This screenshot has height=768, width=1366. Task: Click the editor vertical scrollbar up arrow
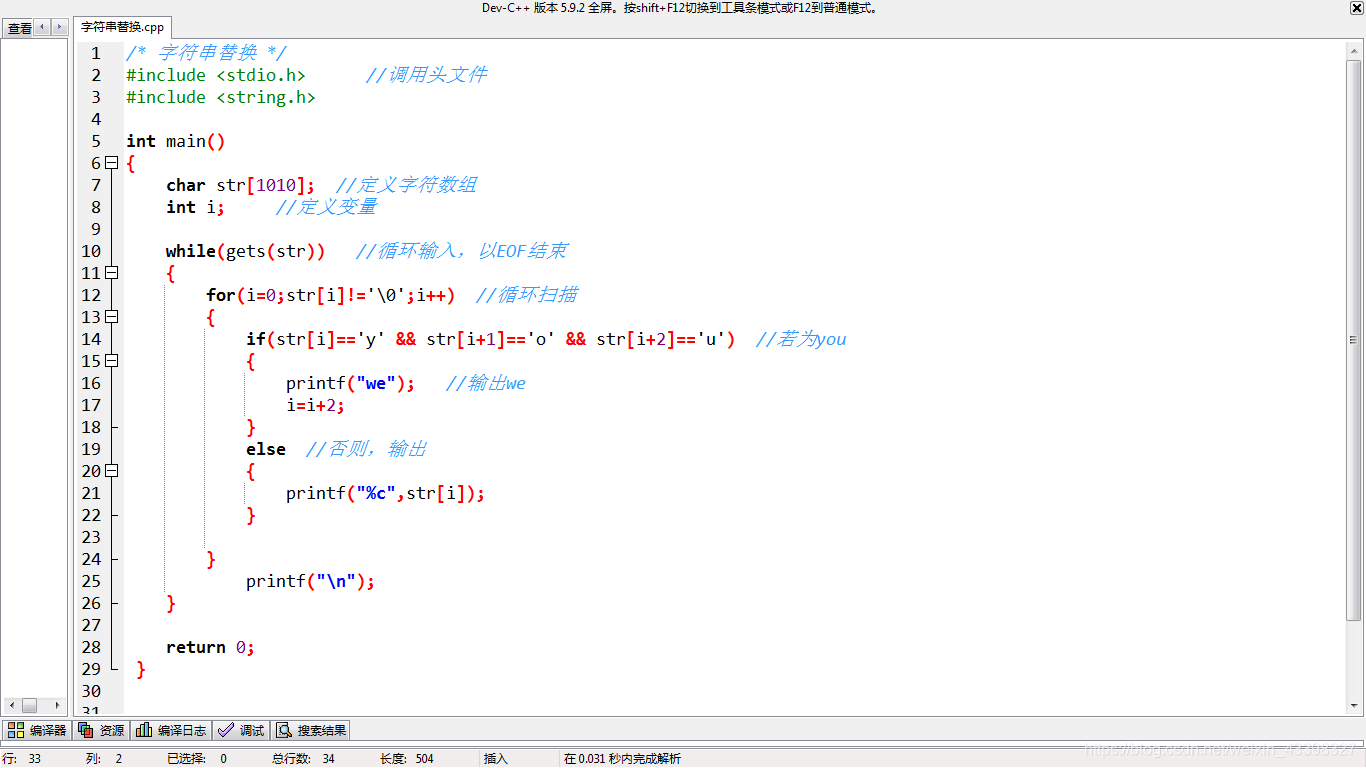point(1355,49)
